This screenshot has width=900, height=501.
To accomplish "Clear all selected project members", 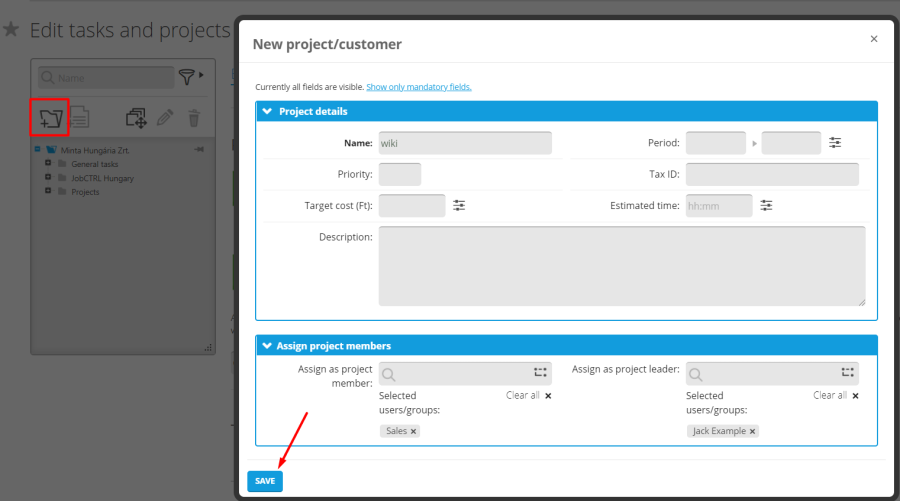I will pyautogui.click(x=529, y=395).
